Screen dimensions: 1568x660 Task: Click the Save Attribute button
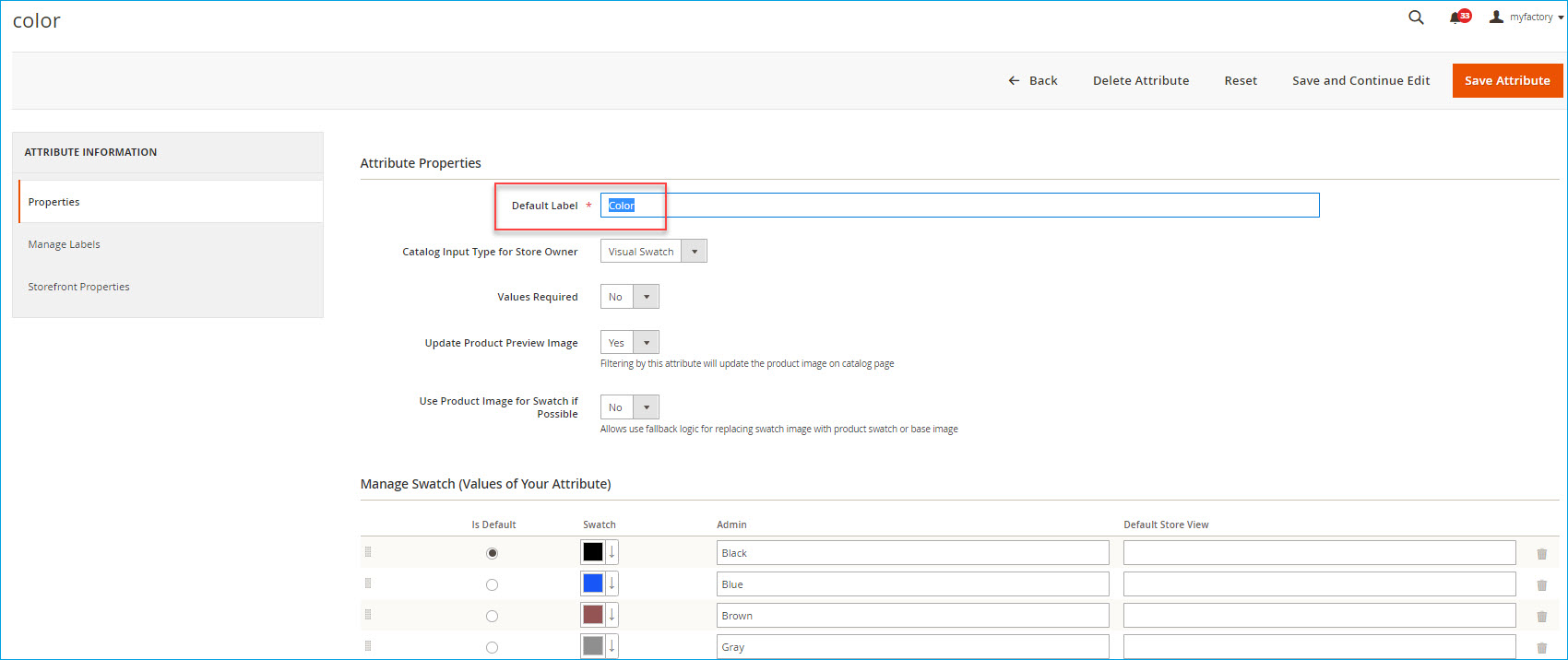tap(1507, 80)
